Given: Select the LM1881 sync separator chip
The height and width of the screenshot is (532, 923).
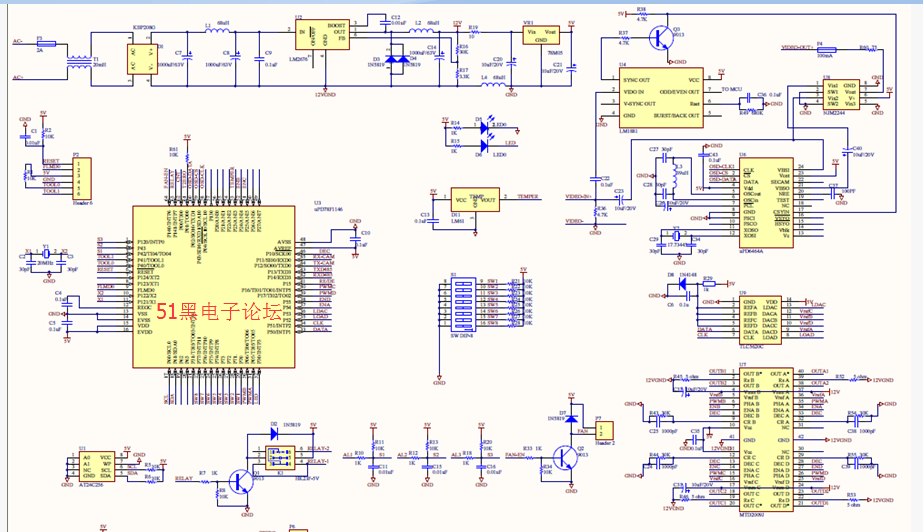Looking at the screenshot, I should coord(661,98).
